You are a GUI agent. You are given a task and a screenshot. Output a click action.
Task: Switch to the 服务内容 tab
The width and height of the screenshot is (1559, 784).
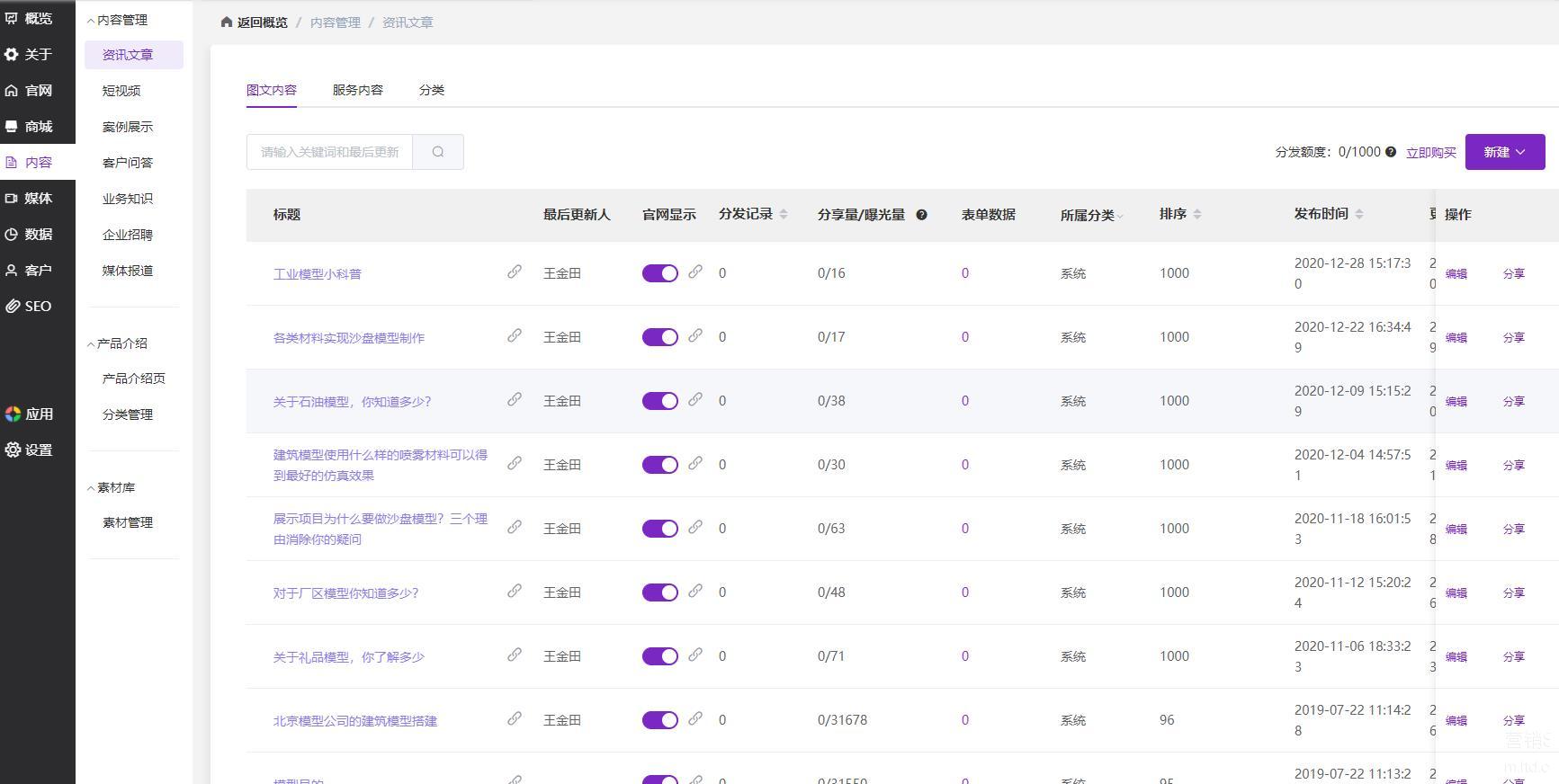[x=358, y=90]
